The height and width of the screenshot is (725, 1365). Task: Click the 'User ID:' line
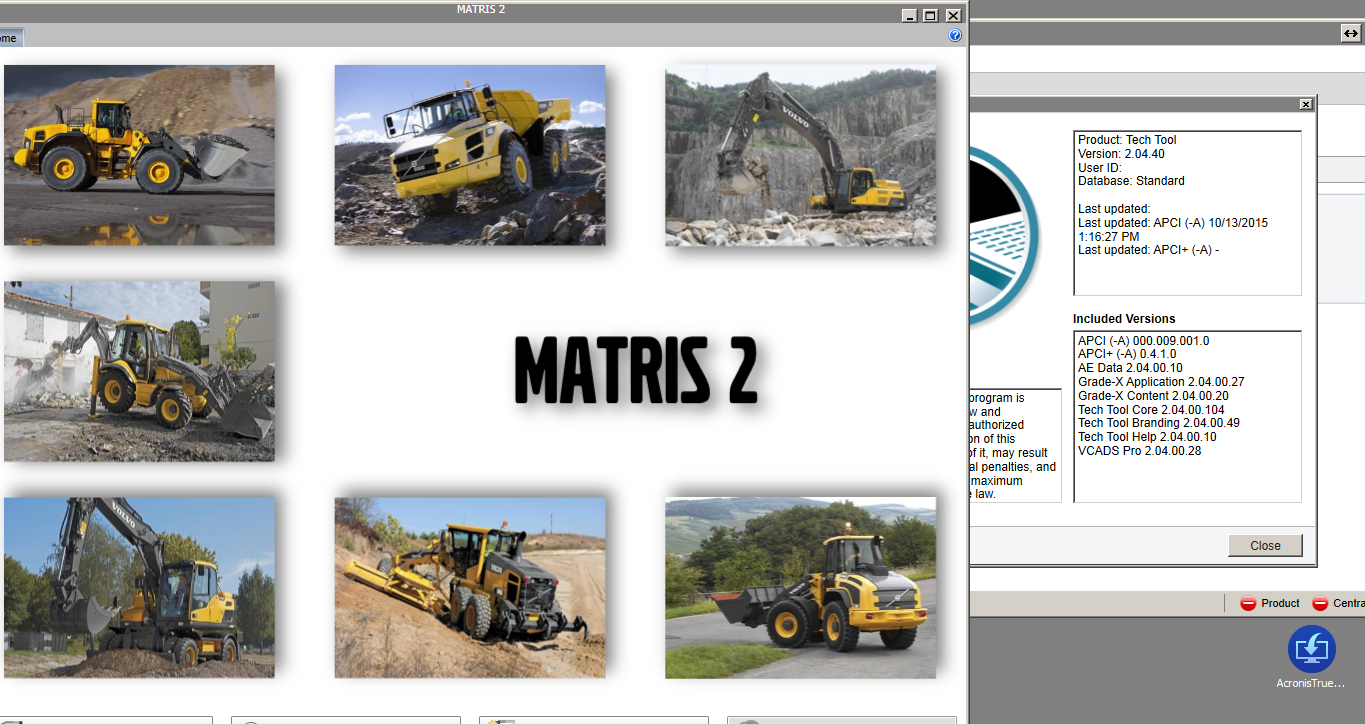tap(1101, 168)
